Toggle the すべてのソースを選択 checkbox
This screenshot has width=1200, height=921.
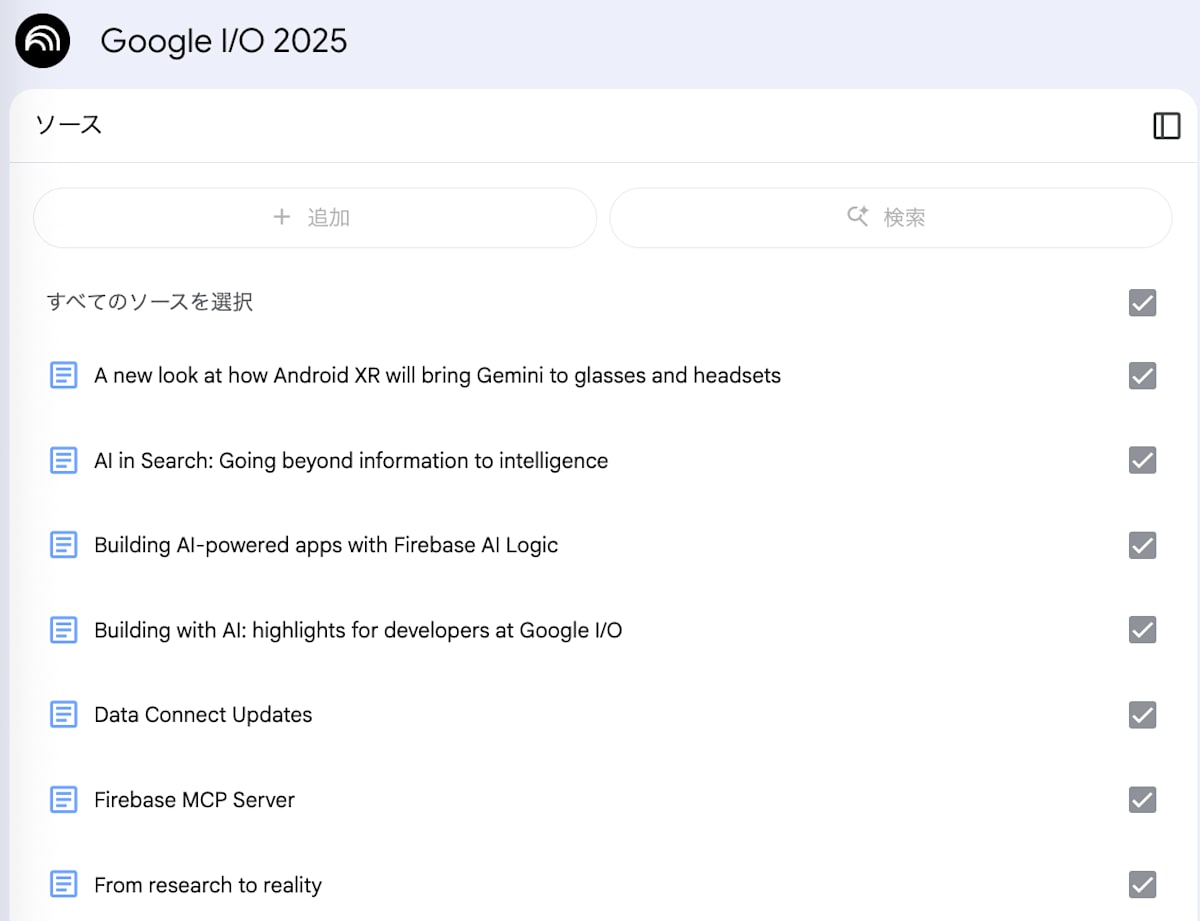point(1142,302)
